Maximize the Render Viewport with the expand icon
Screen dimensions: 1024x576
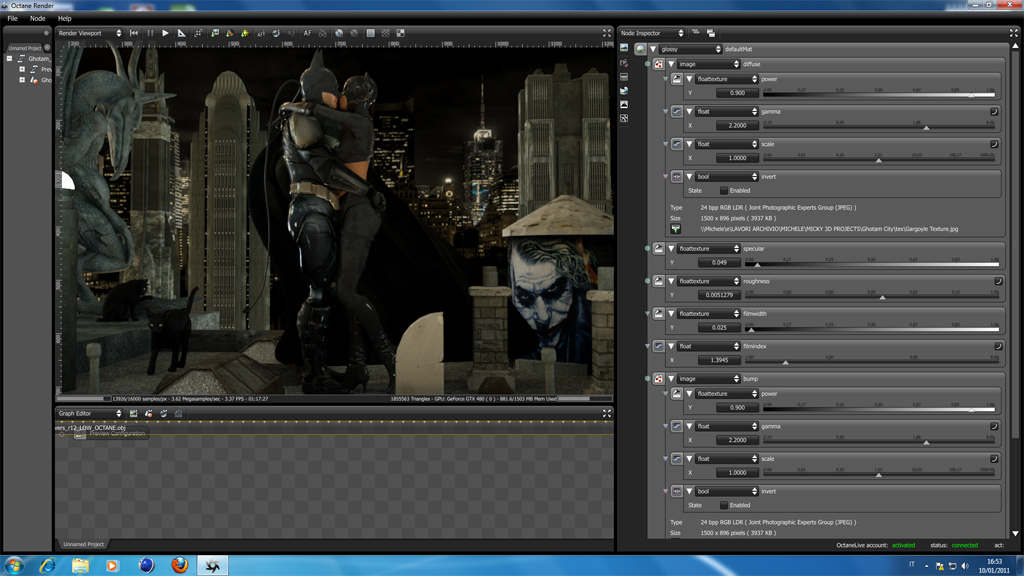point(606,33)
